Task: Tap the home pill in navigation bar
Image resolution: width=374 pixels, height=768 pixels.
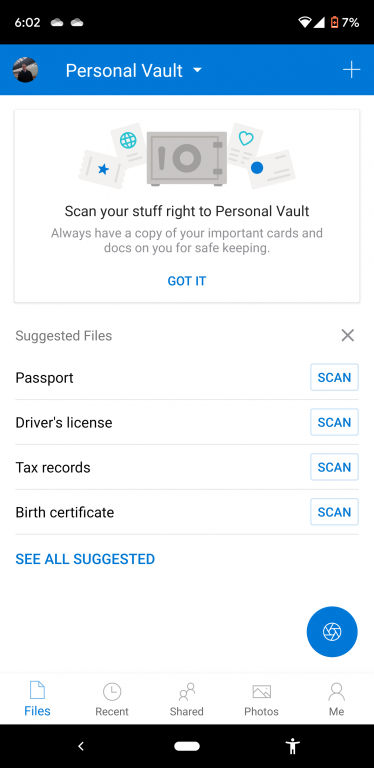Action: pos(187,746)
